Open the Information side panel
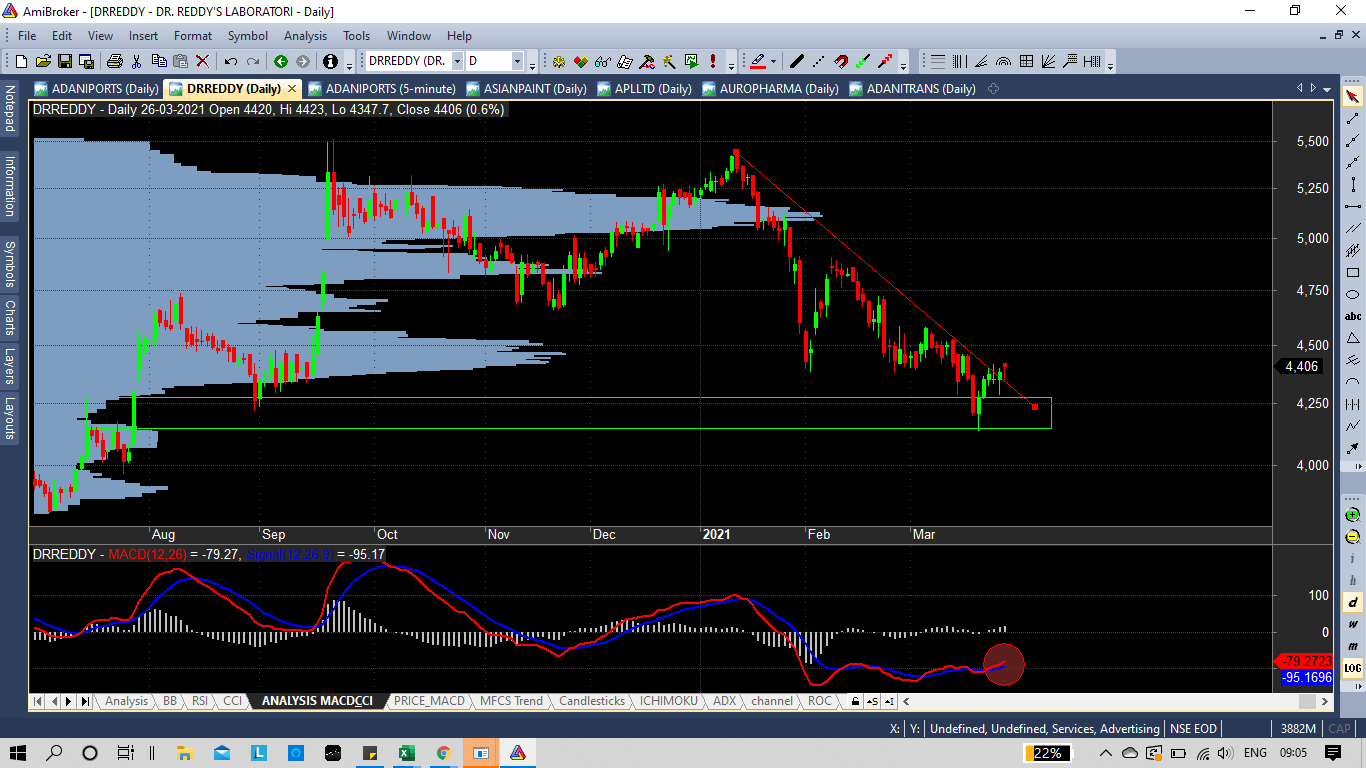This screenshot has height=768, width=1366. coord(10,186)
